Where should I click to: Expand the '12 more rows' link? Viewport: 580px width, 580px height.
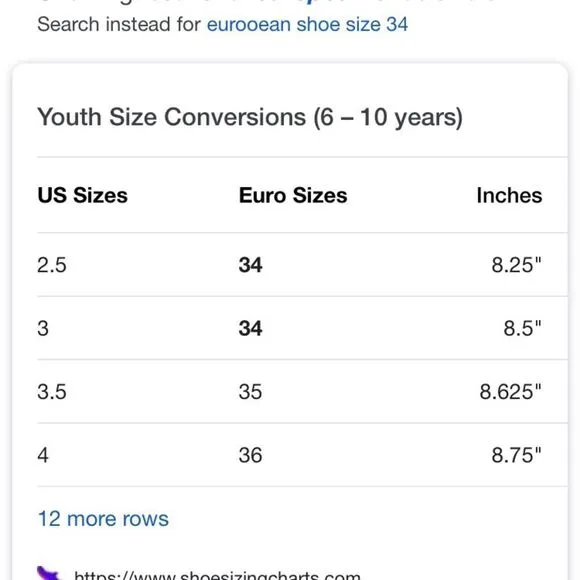pos(103,518)
